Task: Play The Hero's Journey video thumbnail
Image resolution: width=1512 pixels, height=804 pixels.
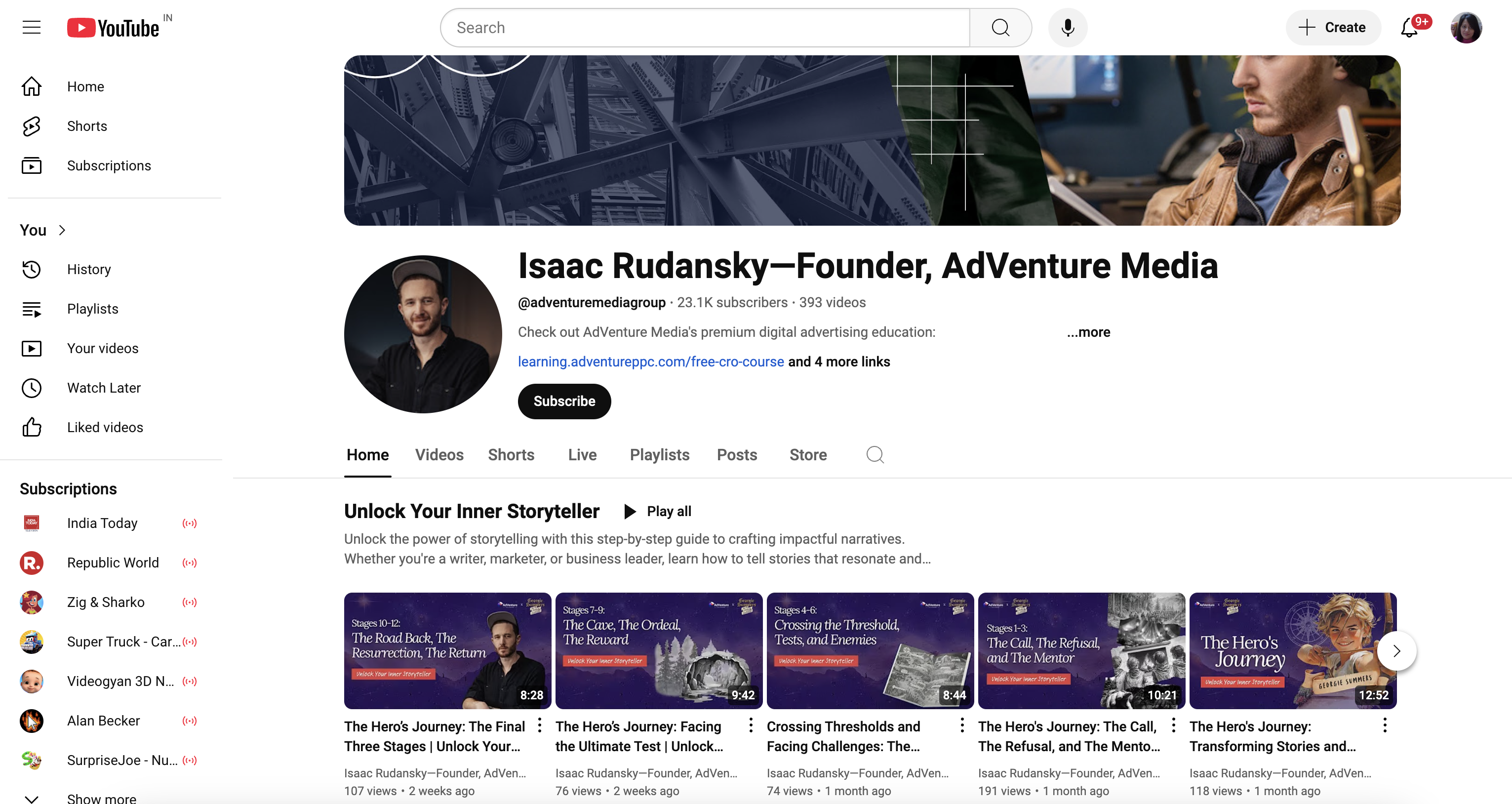Action: tap(1291, 650)
